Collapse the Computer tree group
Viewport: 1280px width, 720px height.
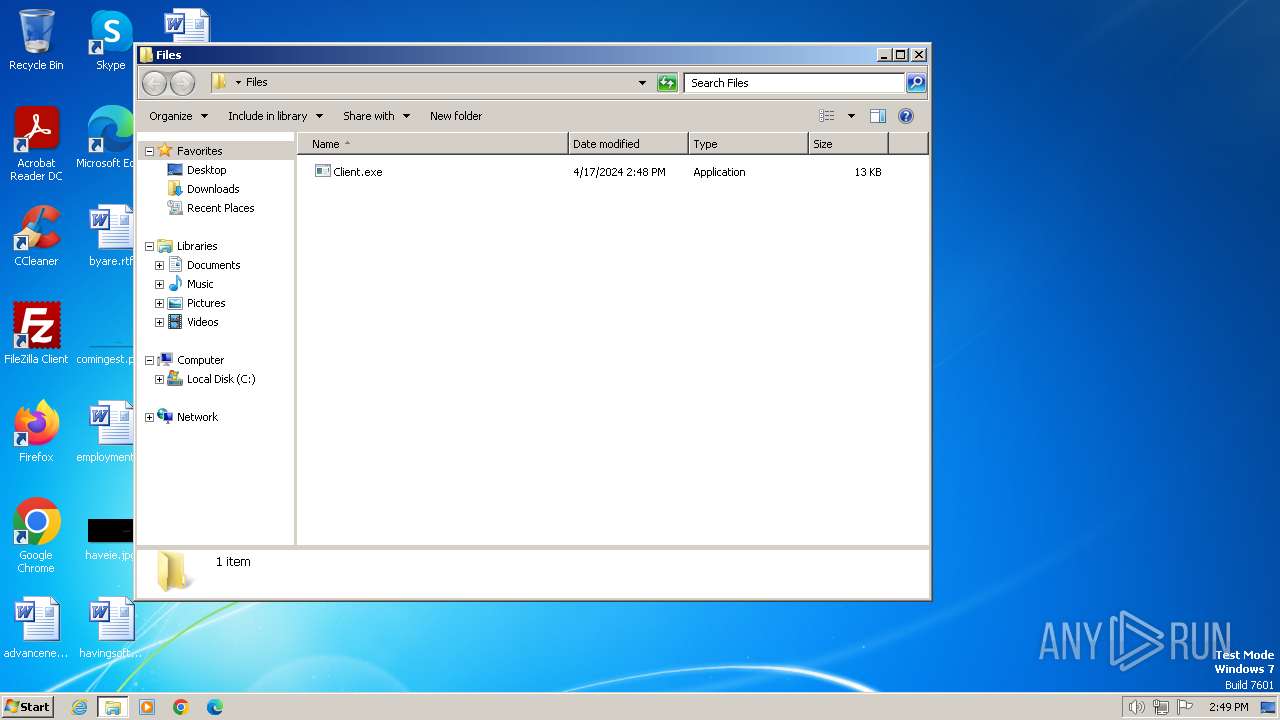point(150,360)
